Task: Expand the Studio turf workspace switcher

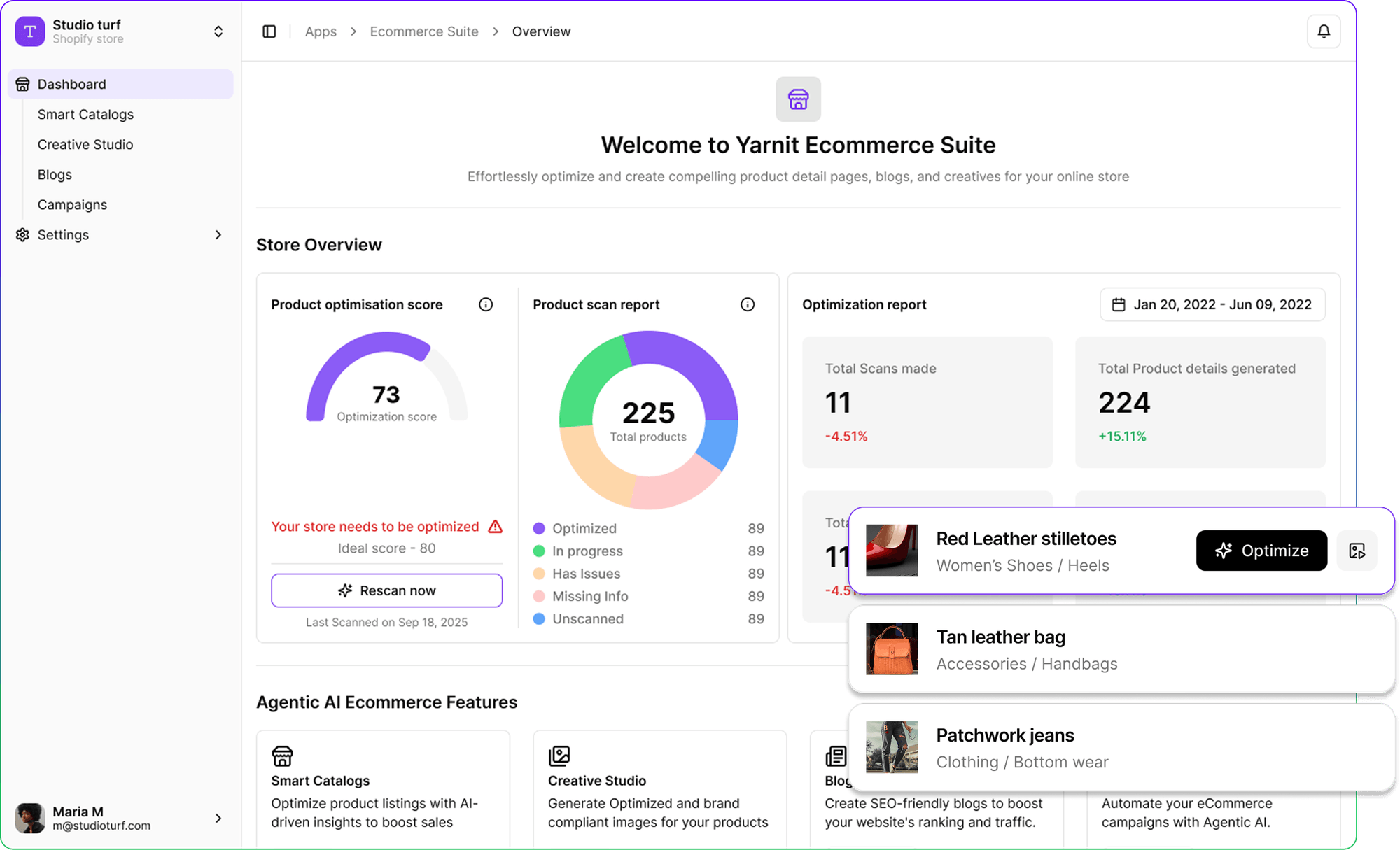Action: [x=218, y=31]
